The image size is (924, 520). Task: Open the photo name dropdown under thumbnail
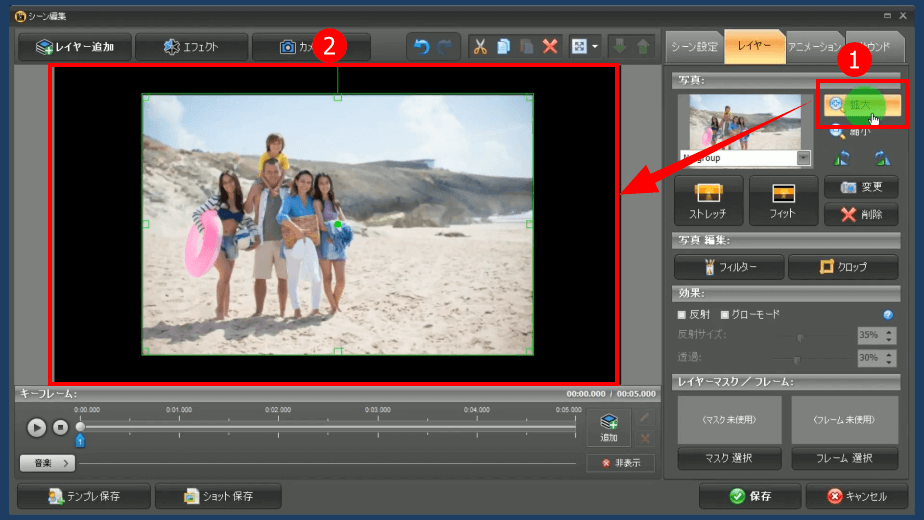pos(803,158)
